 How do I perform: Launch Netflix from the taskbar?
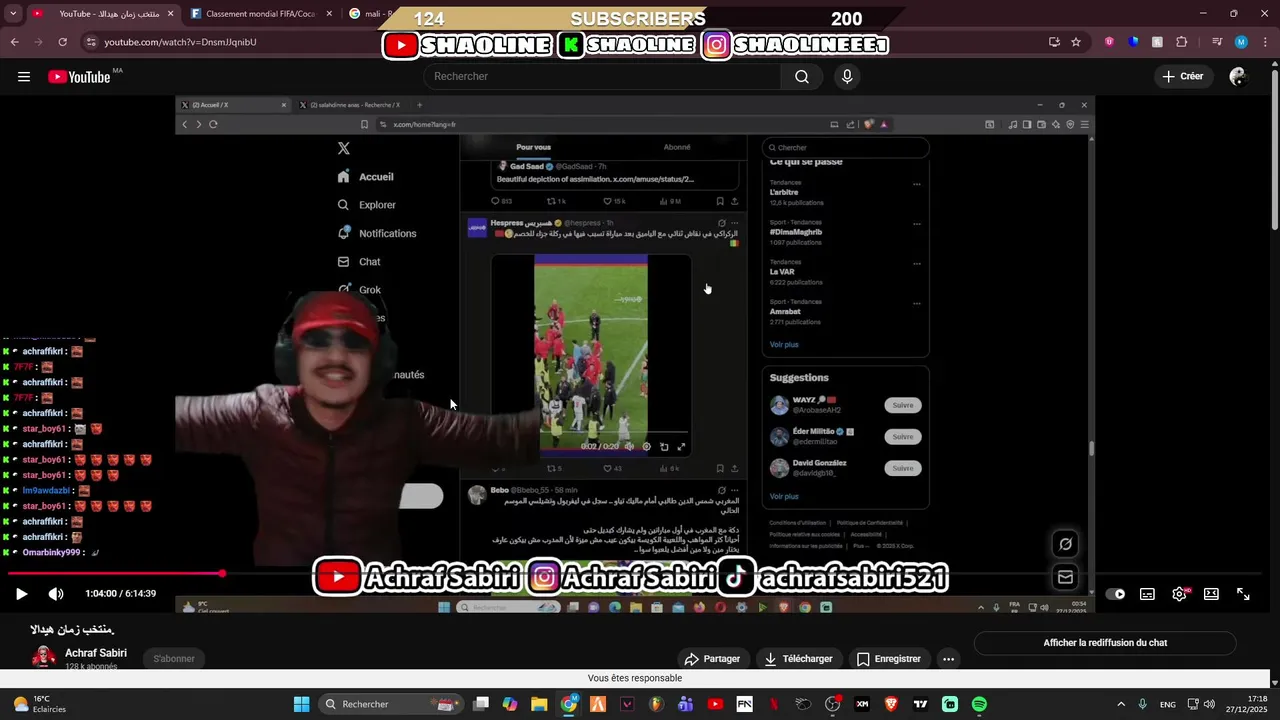[x=774, y=704]
